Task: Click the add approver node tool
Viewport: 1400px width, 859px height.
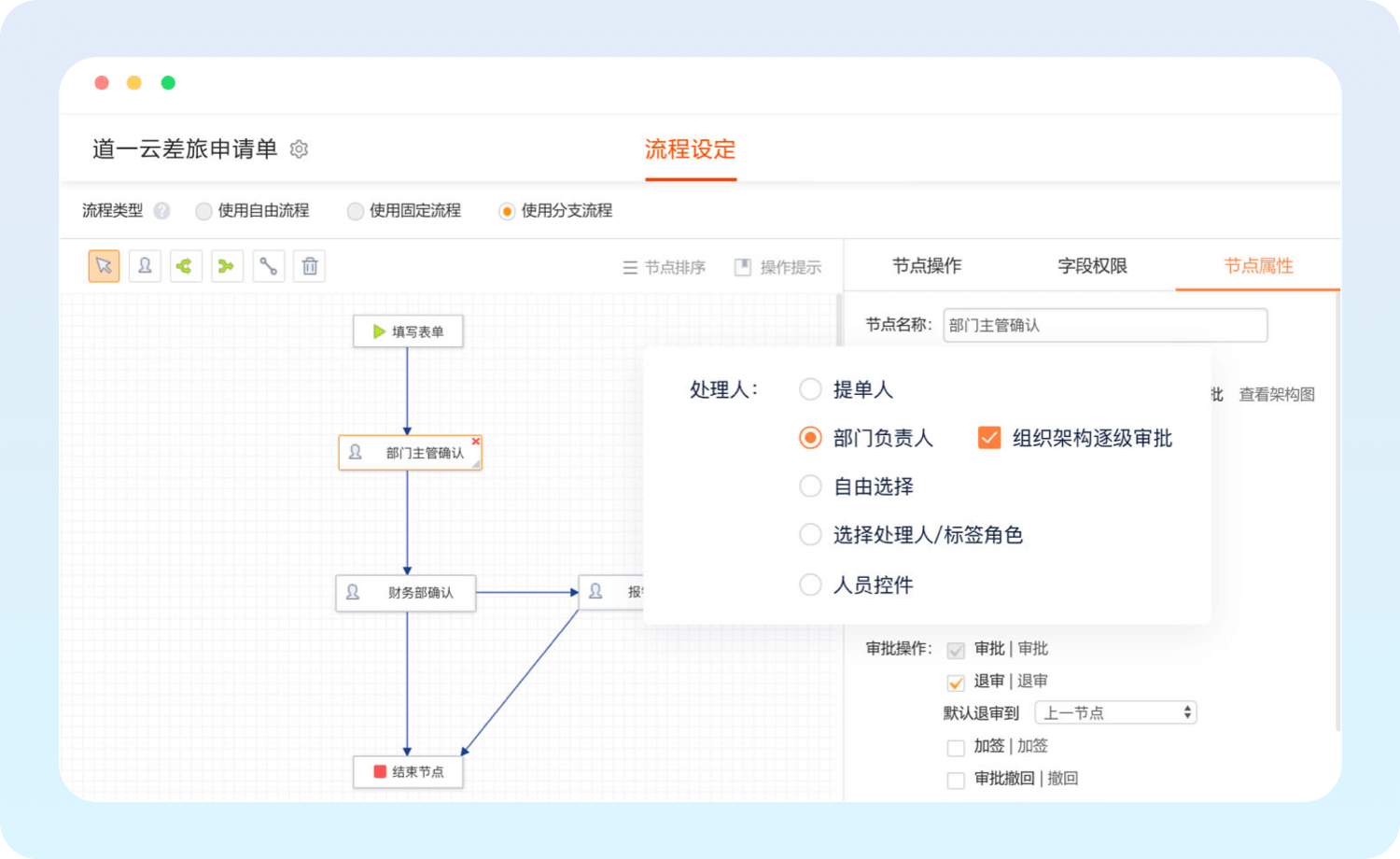Action: click(x=145, y=266)
